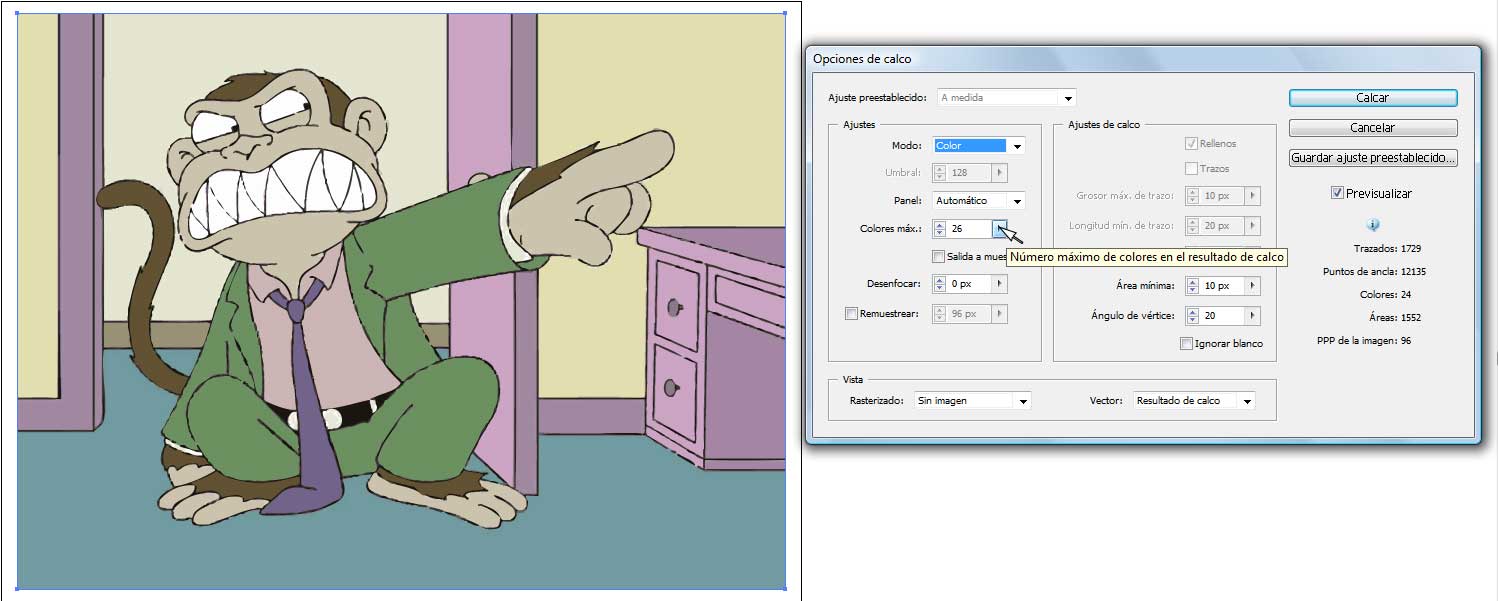
Task: Click the 'PPP de la imagen: 96' text
Action: (x=1364, y=341)
